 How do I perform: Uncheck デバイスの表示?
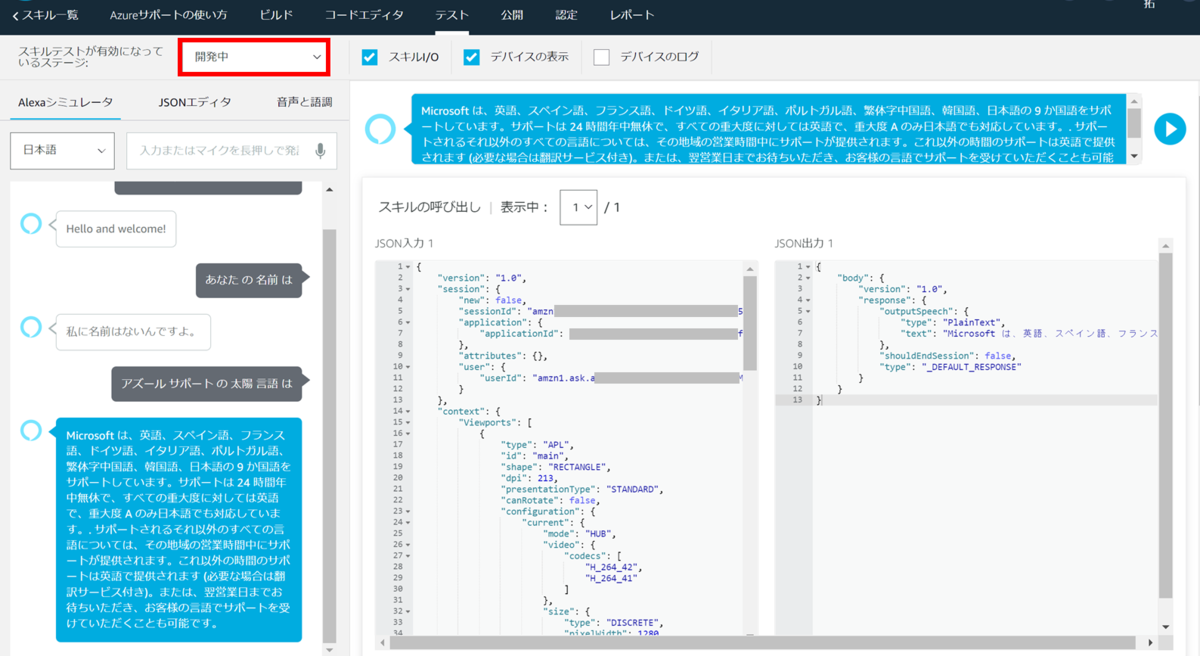[x=472, y=57]
